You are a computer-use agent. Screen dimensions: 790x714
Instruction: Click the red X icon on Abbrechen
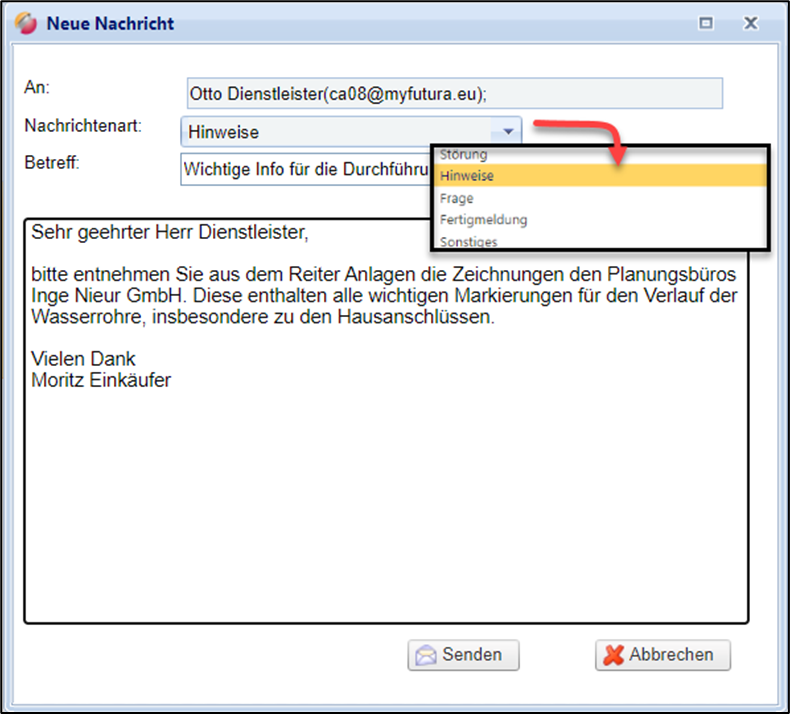[613, 655]
